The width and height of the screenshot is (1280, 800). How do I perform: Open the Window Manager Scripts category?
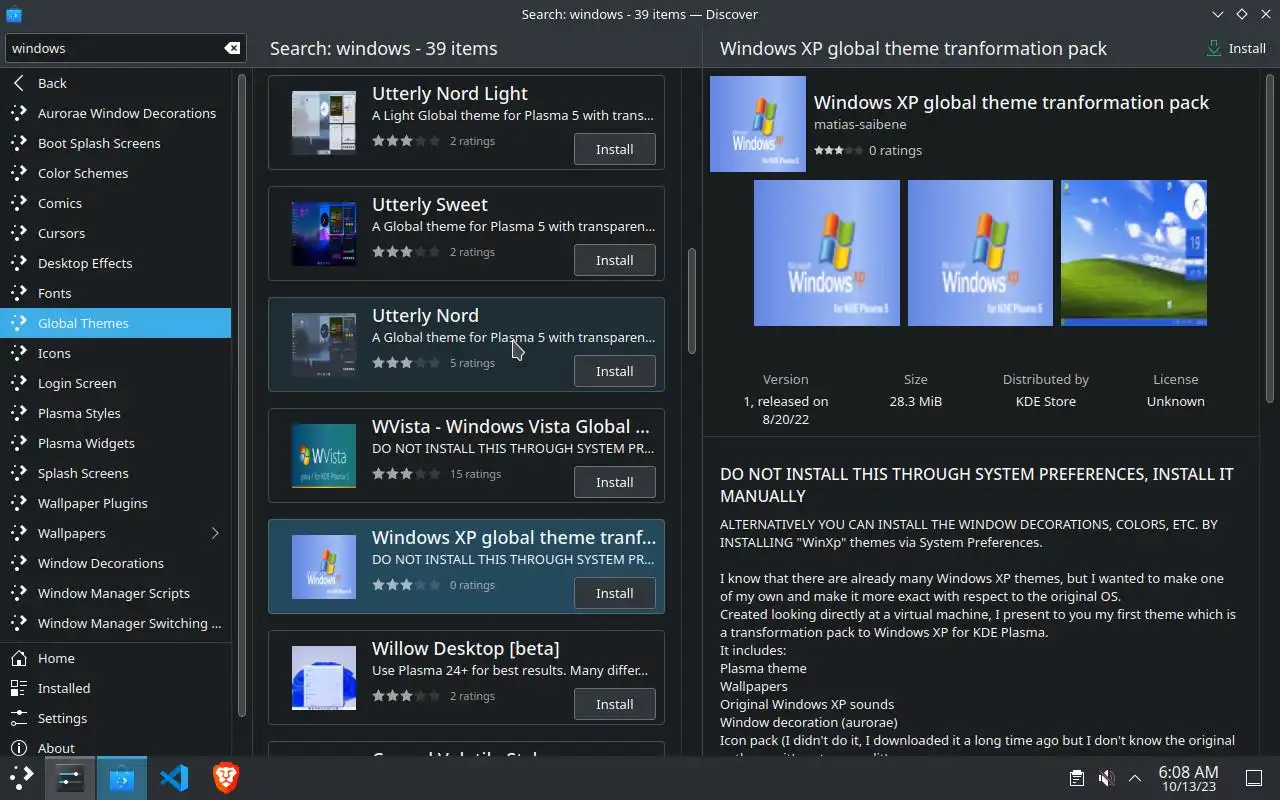[115, 593]
